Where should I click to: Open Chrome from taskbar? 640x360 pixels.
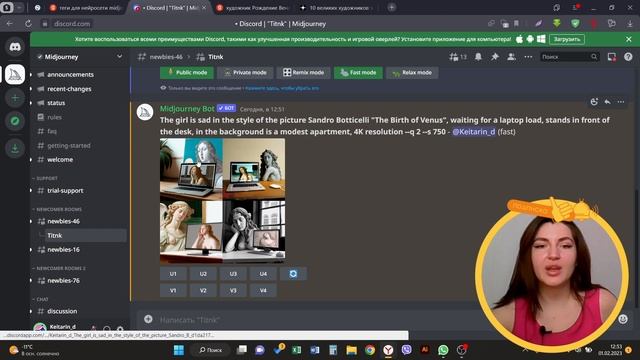coord(370,350)
